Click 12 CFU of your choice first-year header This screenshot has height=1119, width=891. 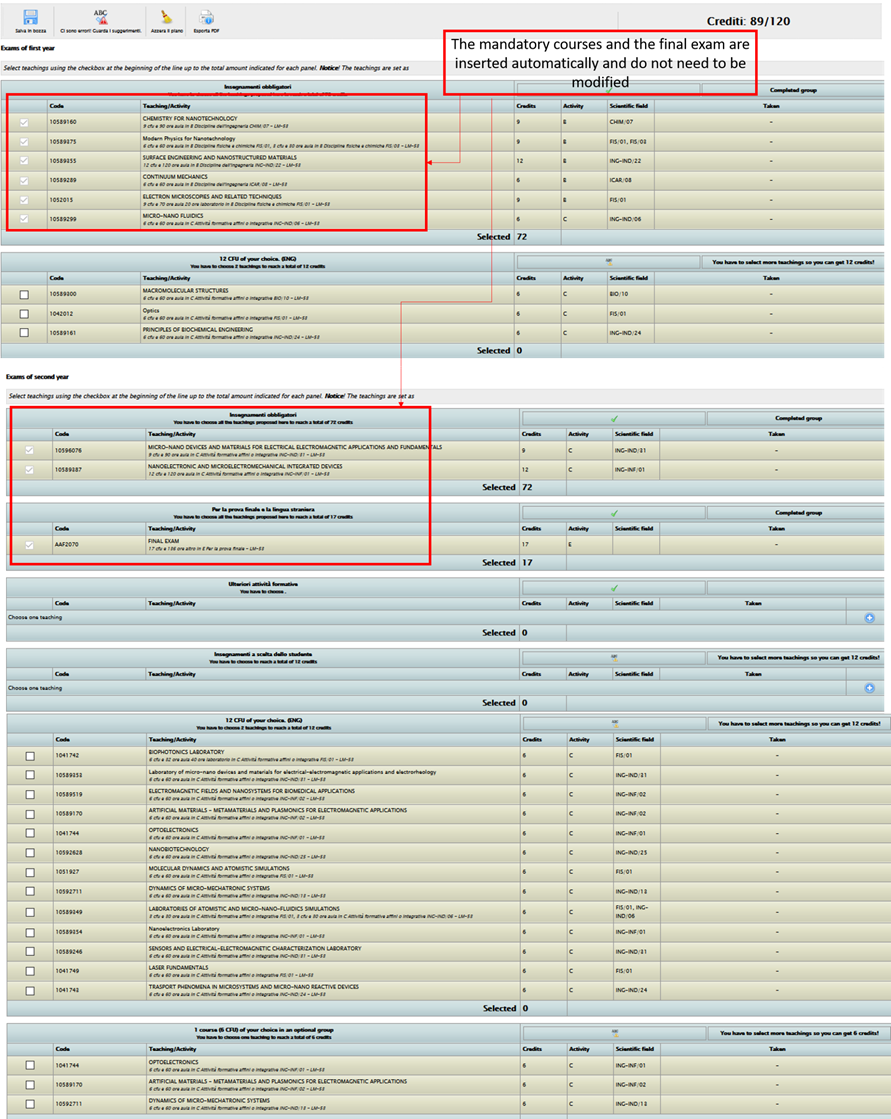258,259
